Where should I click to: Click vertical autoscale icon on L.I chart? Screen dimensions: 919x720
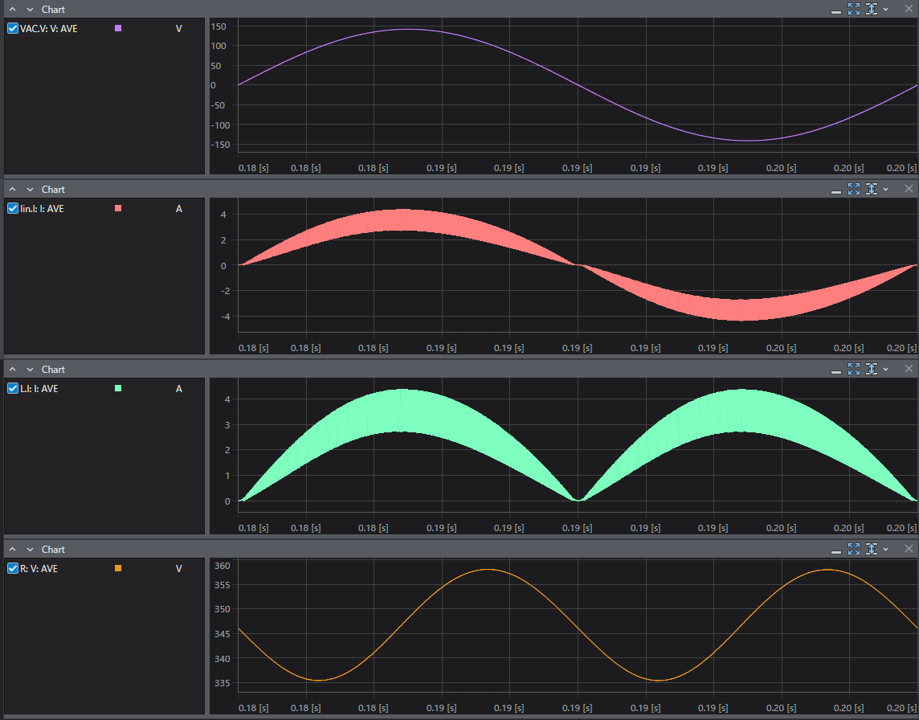point(871,369)
